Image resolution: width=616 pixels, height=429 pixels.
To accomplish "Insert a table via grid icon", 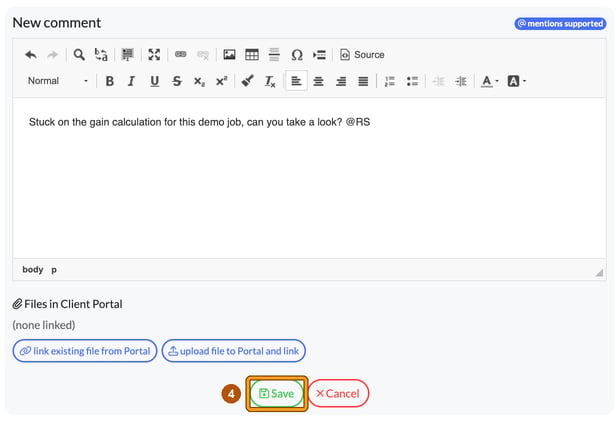I will pyautogui.click(x=252, y=54).
